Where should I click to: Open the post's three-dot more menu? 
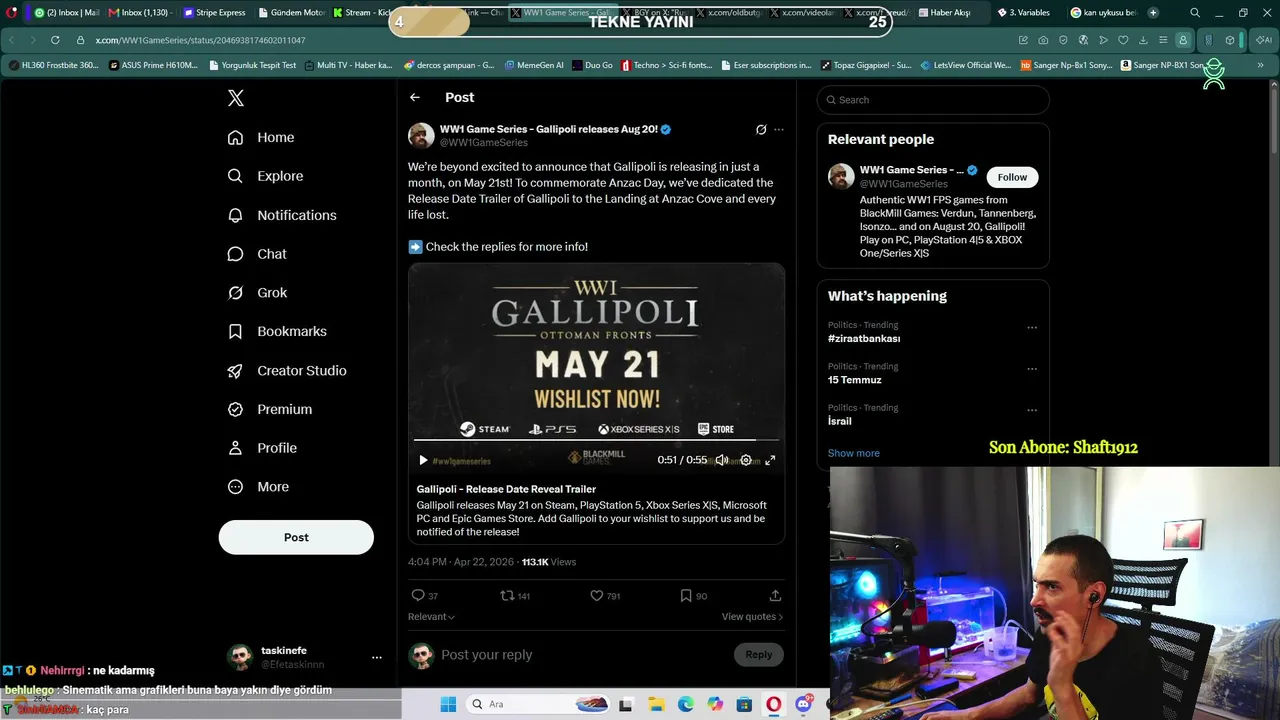pos(779,130)
